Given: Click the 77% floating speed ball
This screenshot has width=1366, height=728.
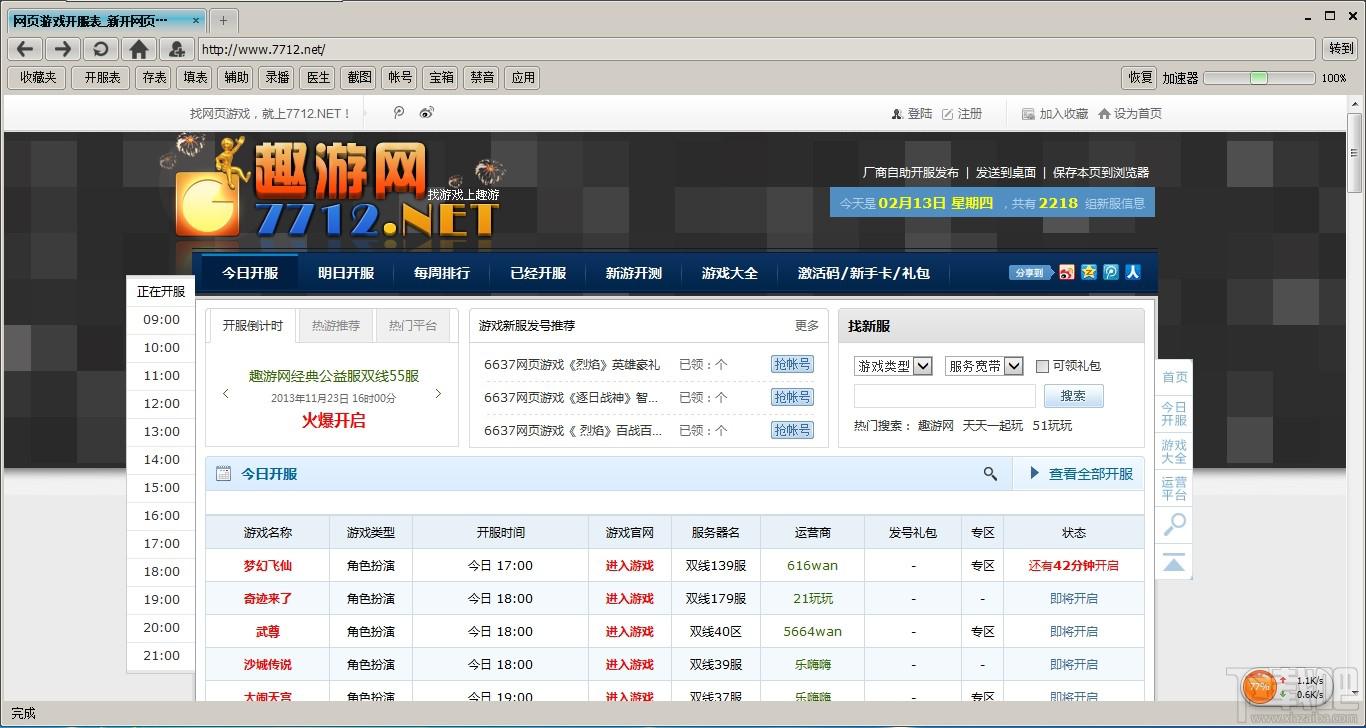Looking at the screenshot, I should [1259, 687].
